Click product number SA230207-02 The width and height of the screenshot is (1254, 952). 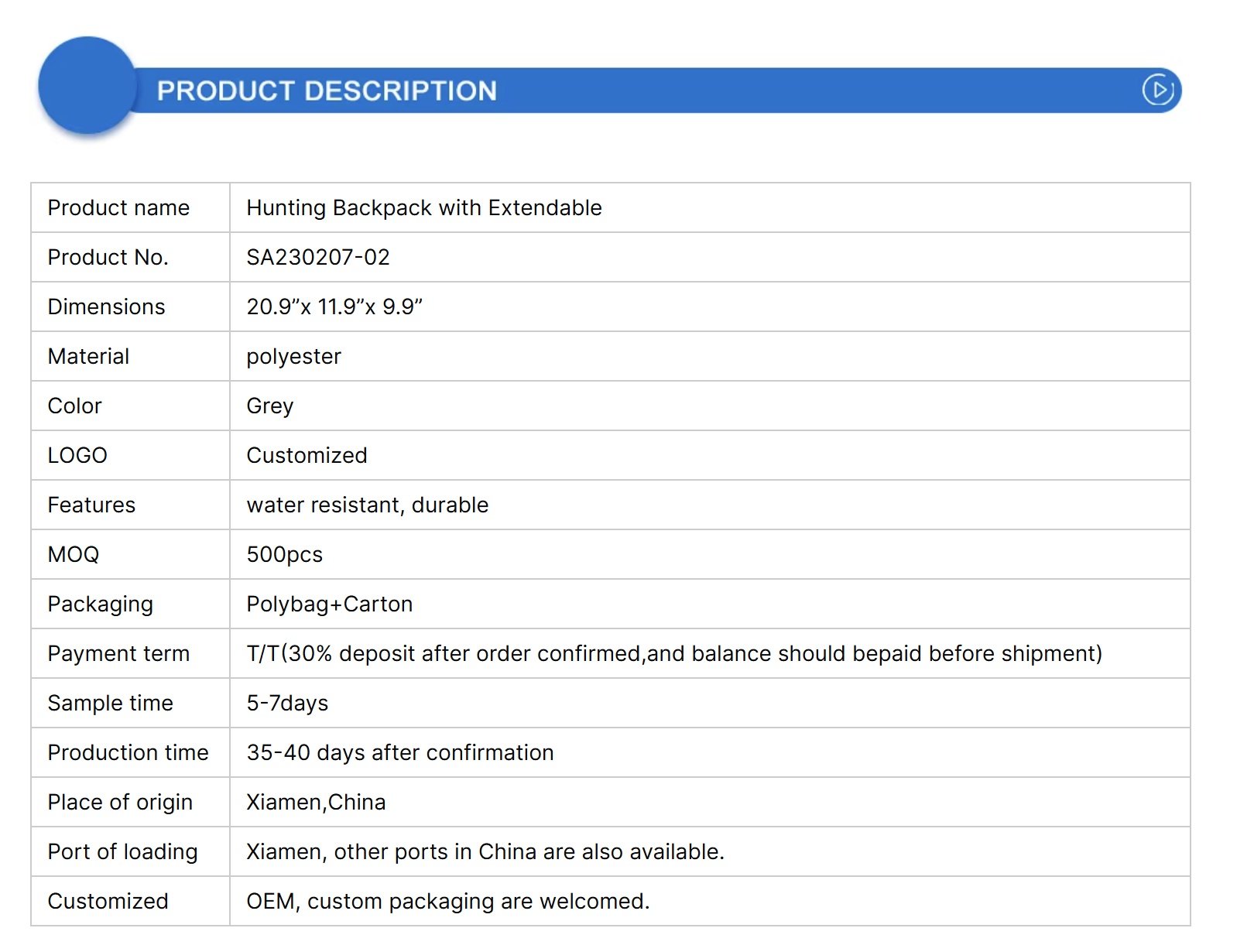click(x=318, y=257)
